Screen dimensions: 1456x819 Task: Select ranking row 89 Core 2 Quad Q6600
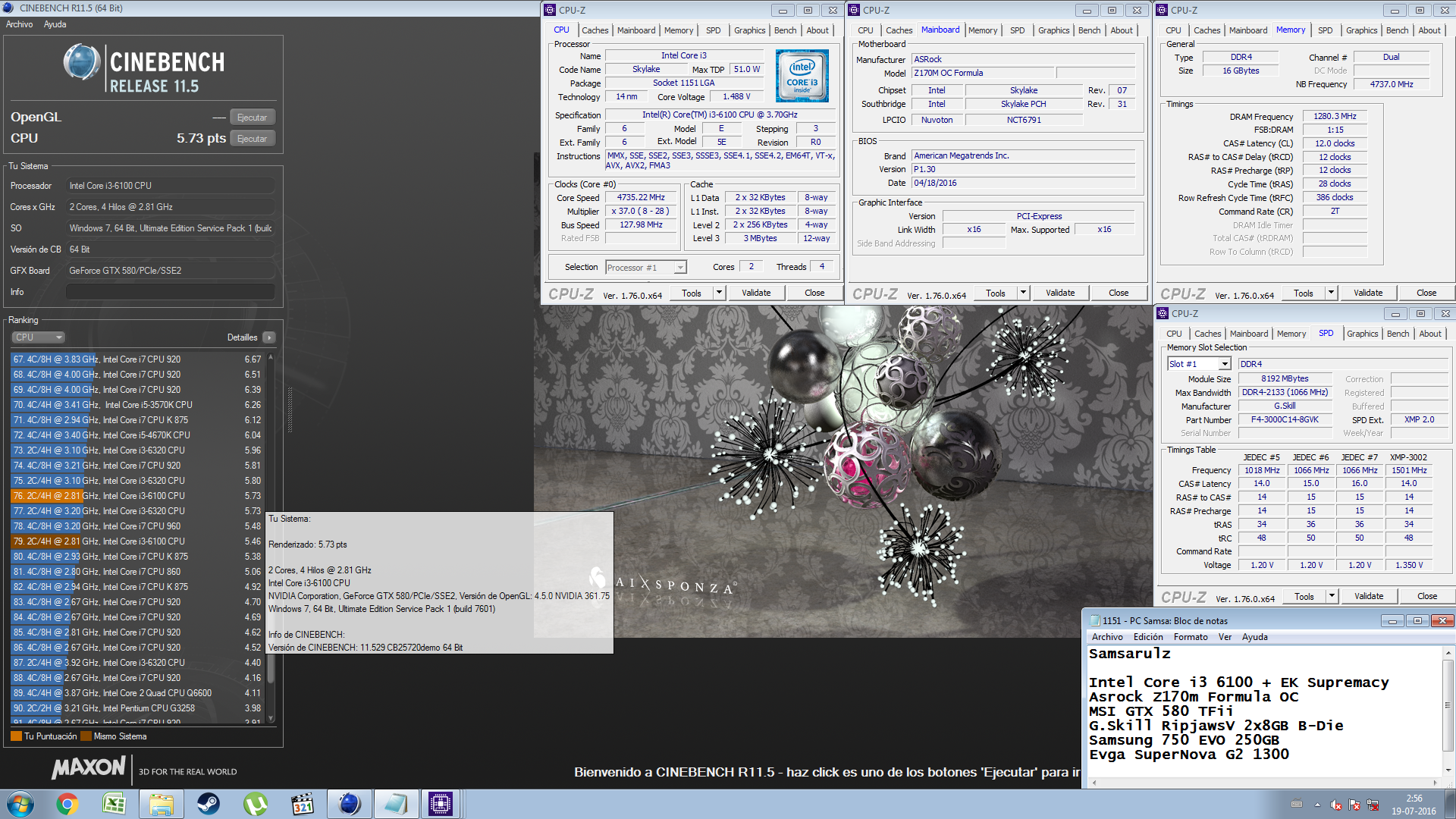click(136, 693)
